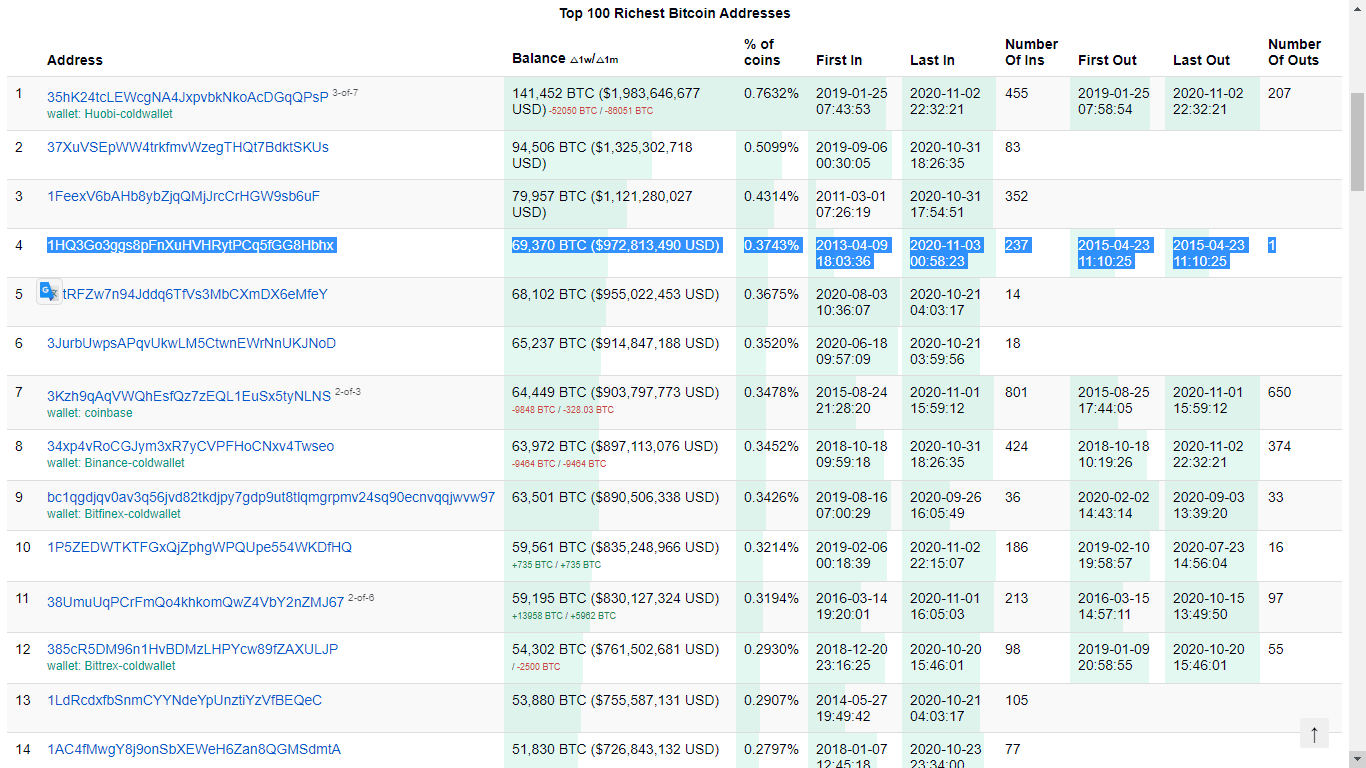Click the scroll-to-top arrow button
This screenshot has width=1366, height=768.
pos(1314,733)
